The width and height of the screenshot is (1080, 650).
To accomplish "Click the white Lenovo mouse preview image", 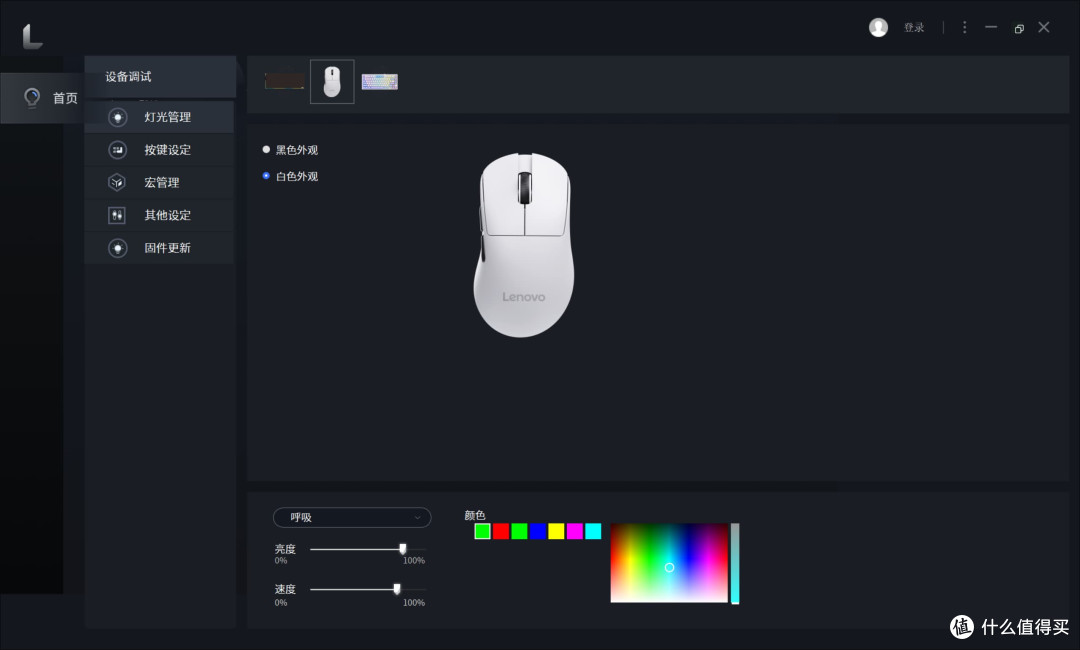I will click(x=523, y=245).
